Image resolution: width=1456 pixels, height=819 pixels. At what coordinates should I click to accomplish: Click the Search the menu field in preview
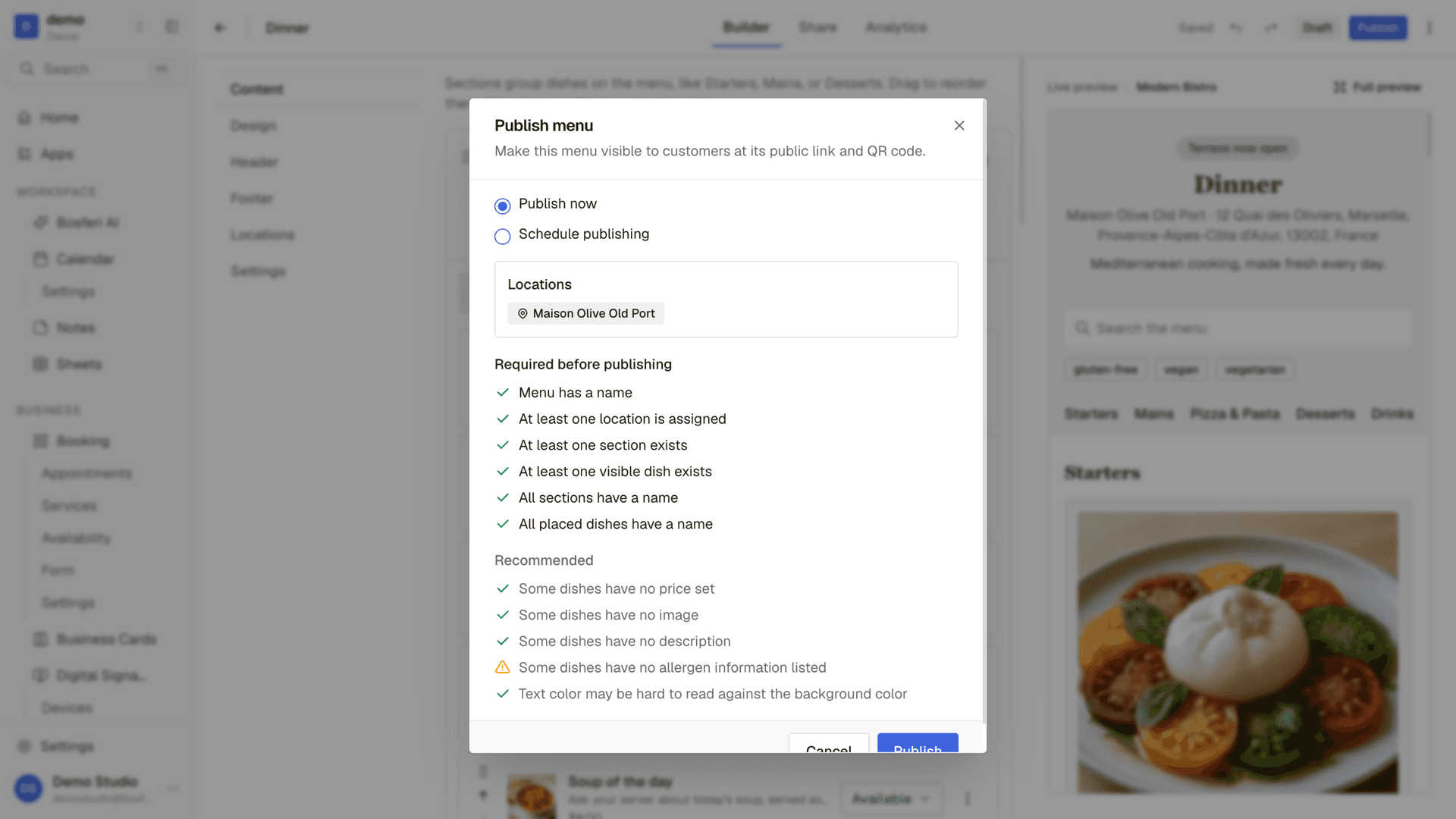pos(1238,328)
